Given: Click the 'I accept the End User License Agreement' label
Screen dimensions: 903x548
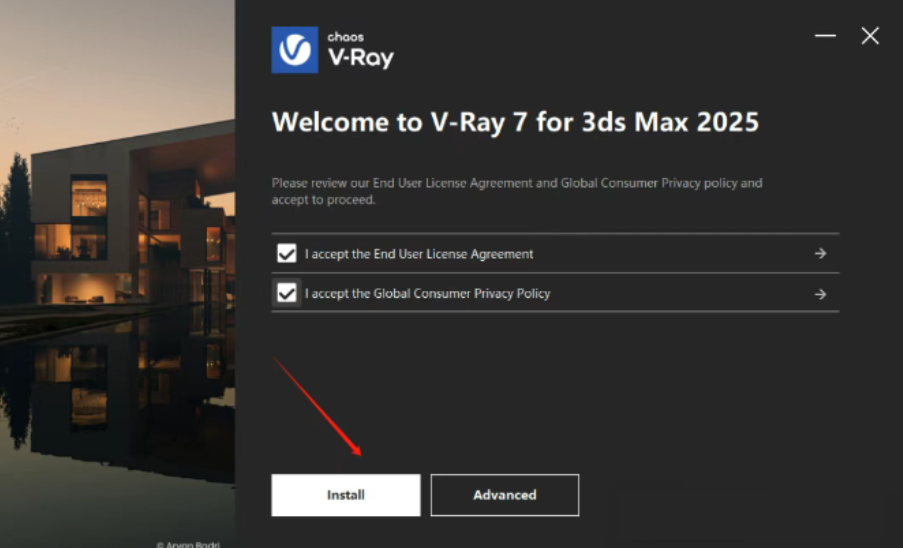Looking at the screenshot, I should [419, 254].
